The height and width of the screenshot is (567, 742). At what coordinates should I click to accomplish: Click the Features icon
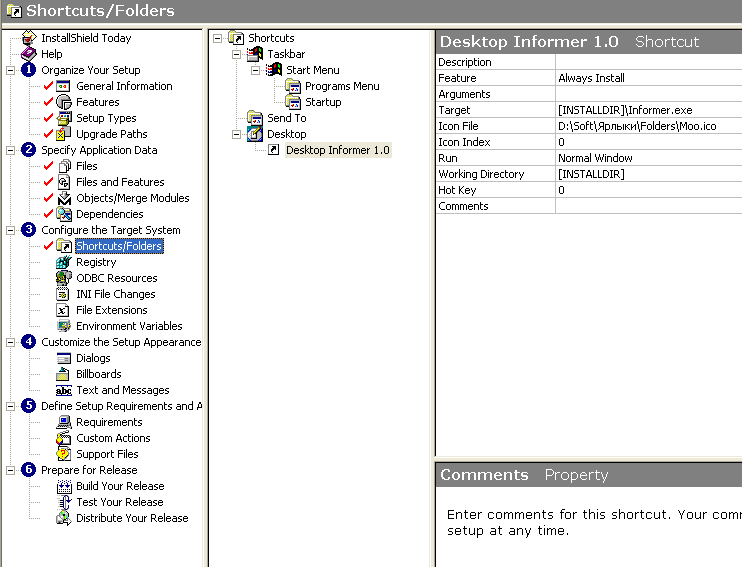click(63, 102)
